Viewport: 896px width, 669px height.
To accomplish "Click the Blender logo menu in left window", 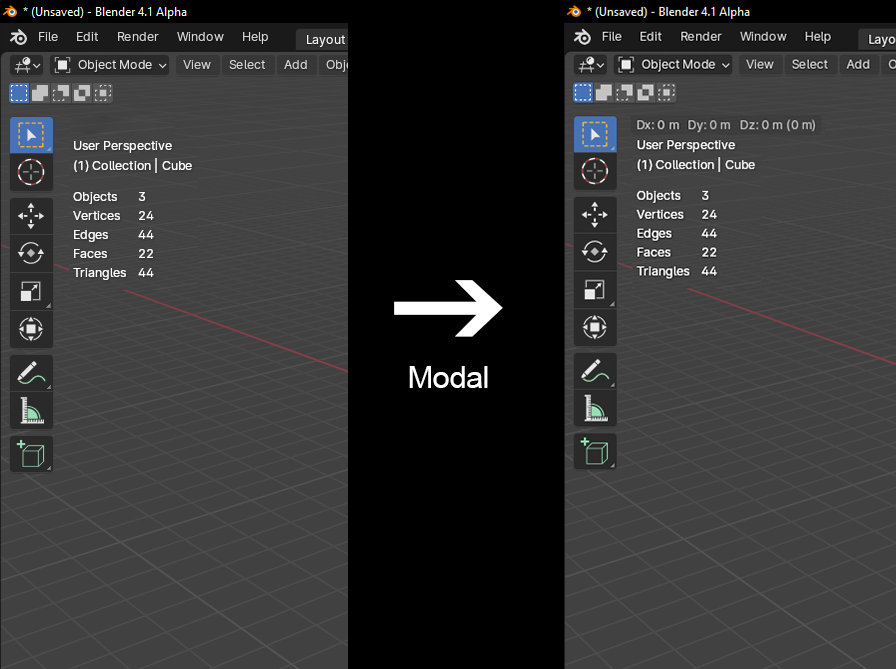I will (18, 37).
